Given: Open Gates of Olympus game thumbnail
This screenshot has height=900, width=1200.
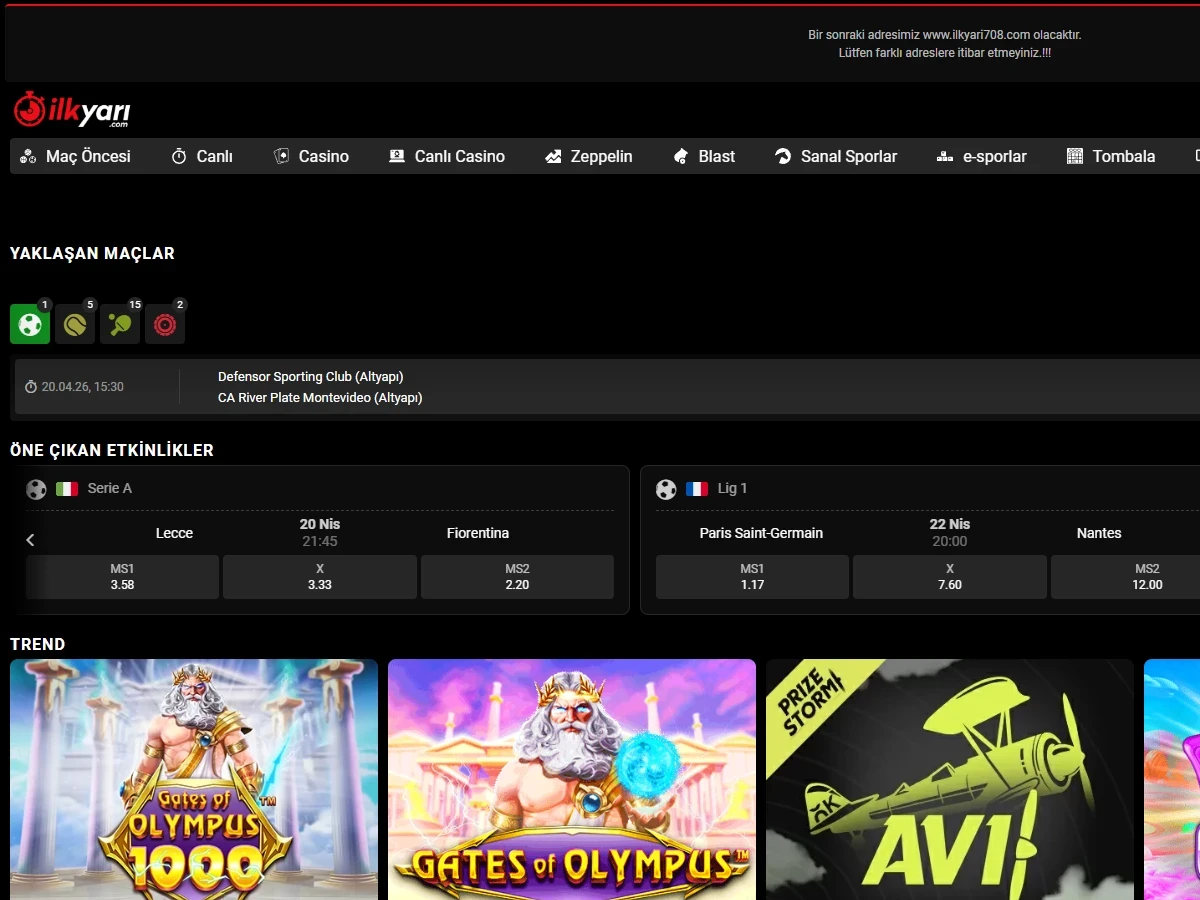Looking at the screenshot, I should (572, 779).
